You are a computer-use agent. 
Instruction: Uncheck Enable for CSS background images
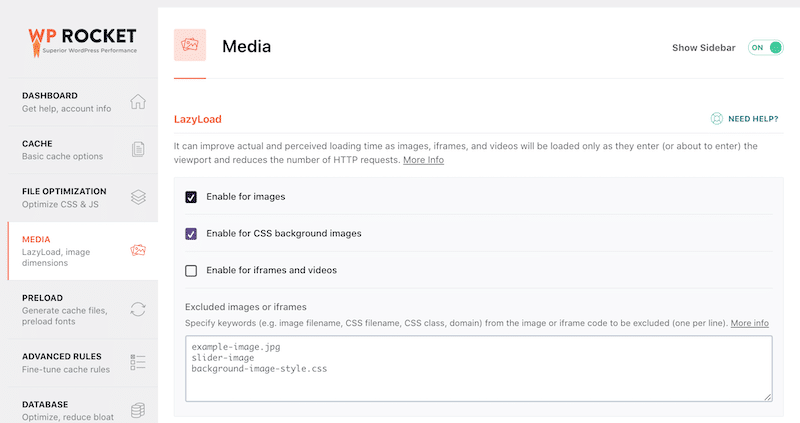pos(191,233)
